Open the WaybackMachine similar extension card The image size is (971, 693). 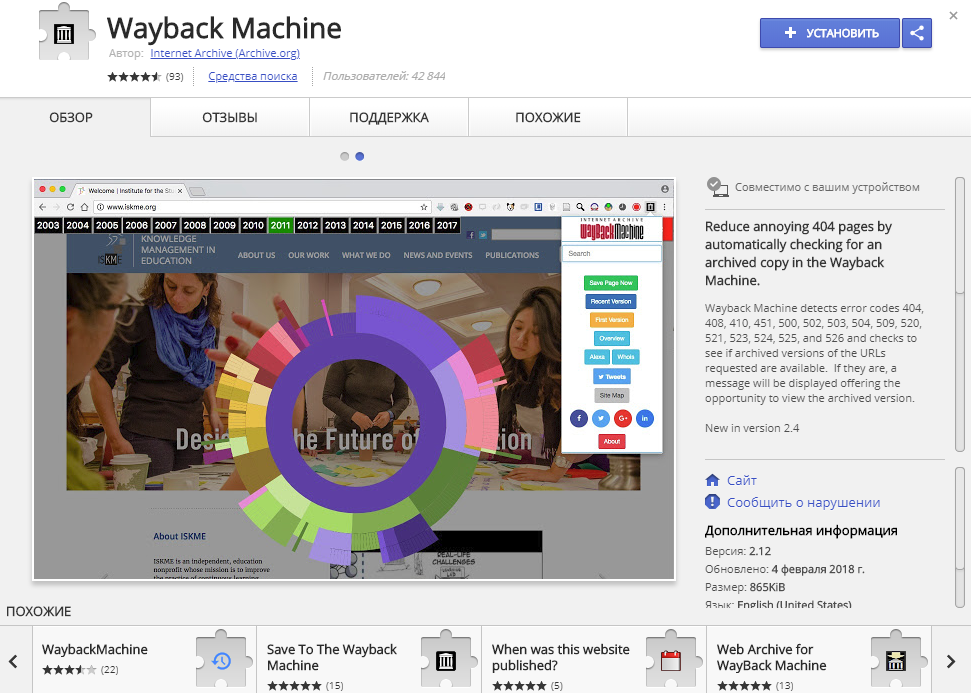tap(144, 660)
